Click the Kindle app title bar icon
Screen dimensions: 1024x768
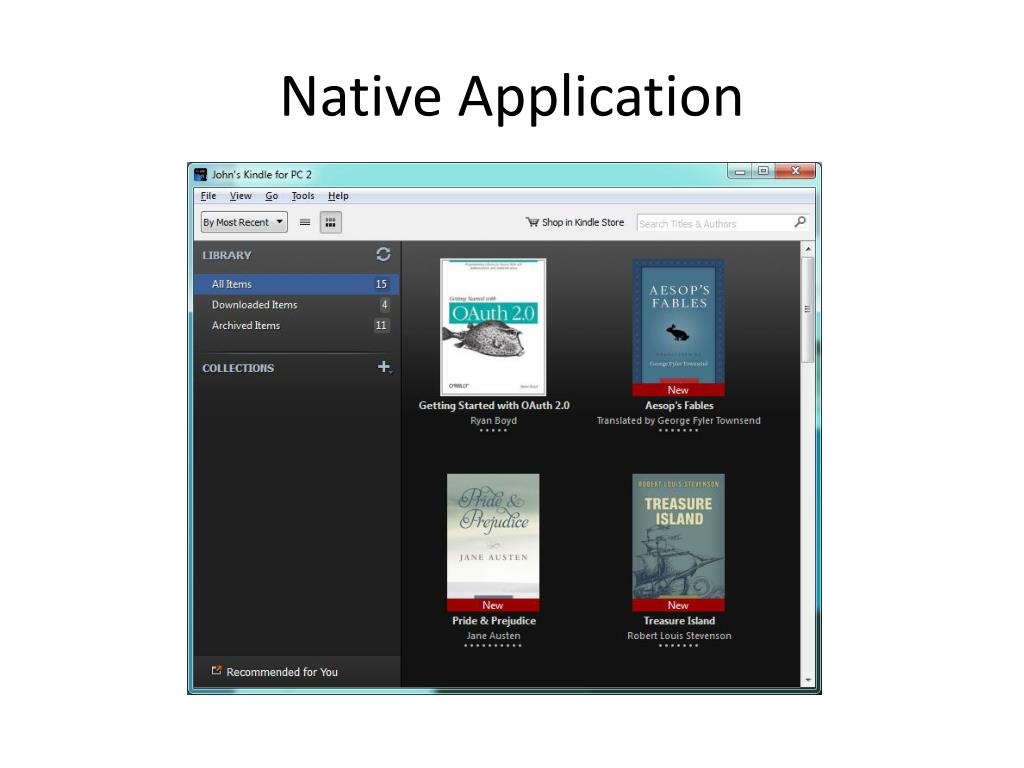coord(200,174)
